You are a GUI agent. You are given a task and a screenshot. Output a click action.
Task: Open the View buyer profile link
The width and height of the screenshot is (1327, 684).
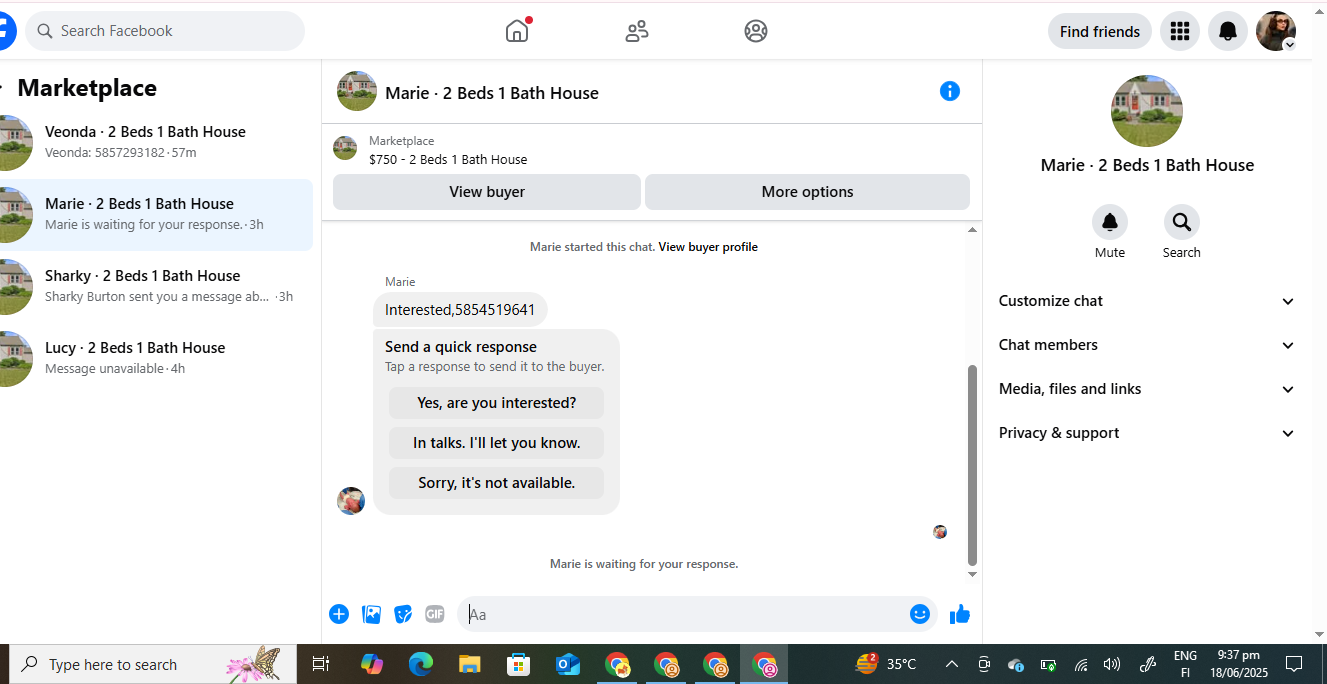coord(708,247)
